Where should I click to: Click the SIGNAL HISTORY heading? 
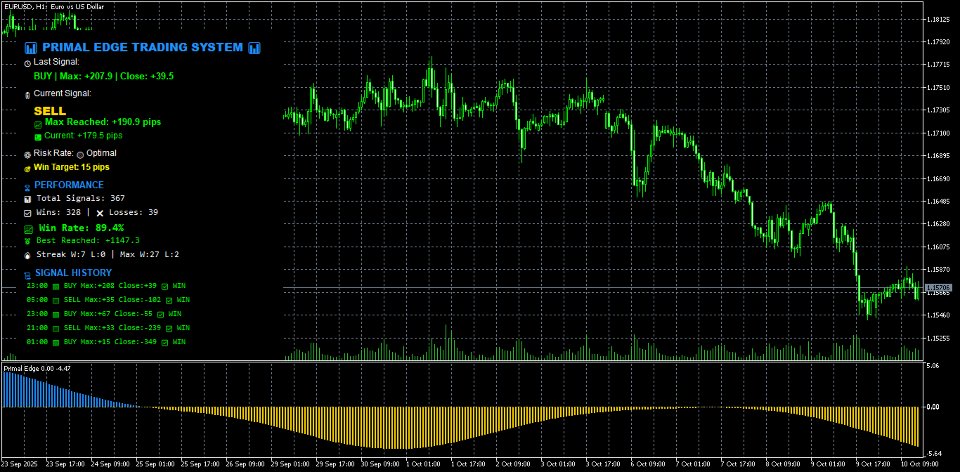pyautogui.click(x=73, y=273)
